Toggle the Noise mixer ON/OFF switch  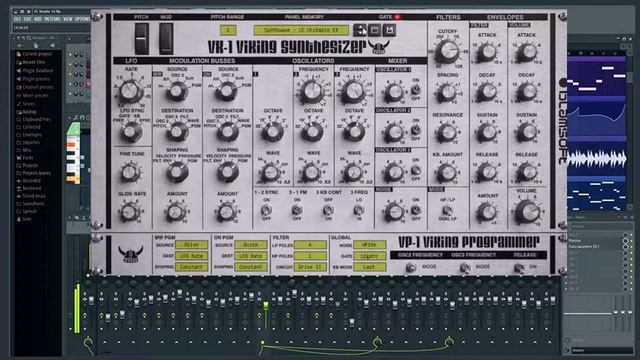pos(416,210)
